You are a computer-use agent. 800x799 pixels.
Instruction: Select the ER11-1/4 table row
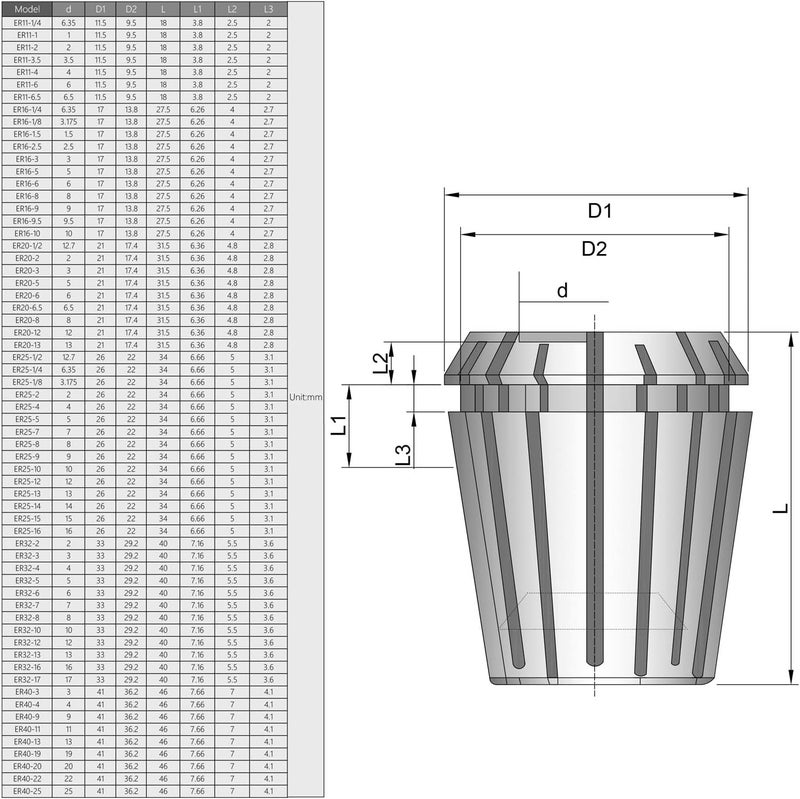click(x=29, y=22)
